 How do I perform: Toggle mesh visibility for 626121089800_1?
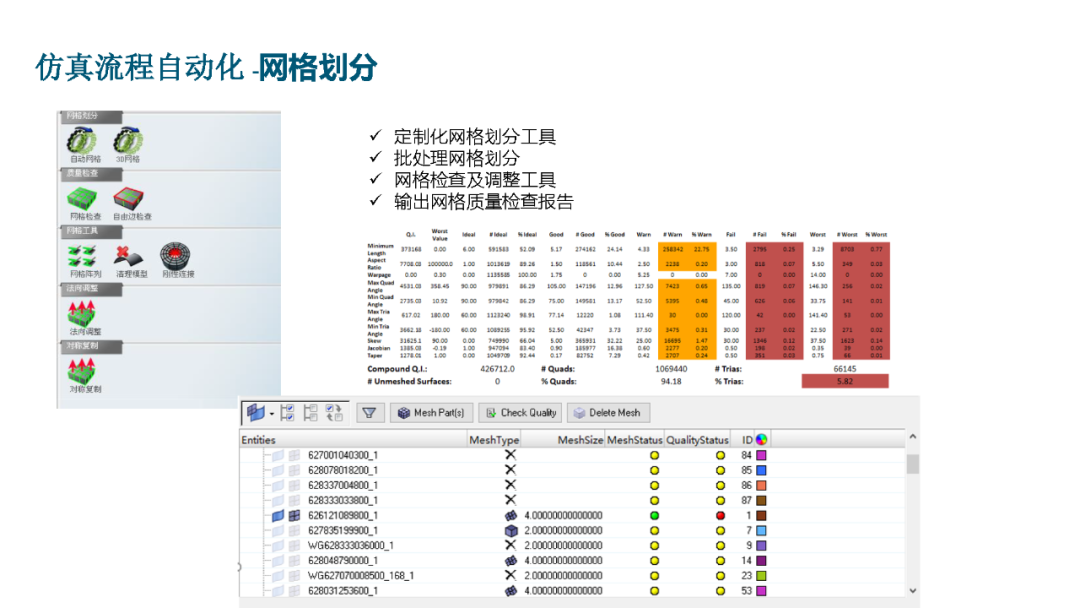pos(295,516)
